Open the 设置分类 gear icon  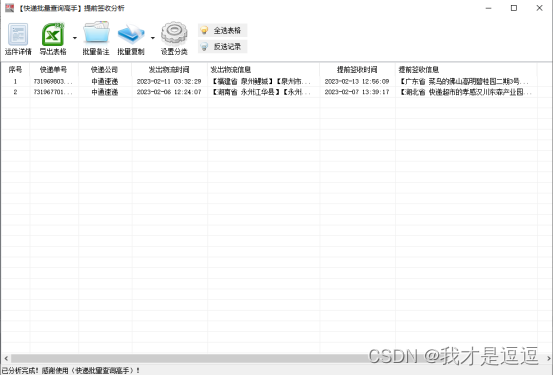[174, 33]
